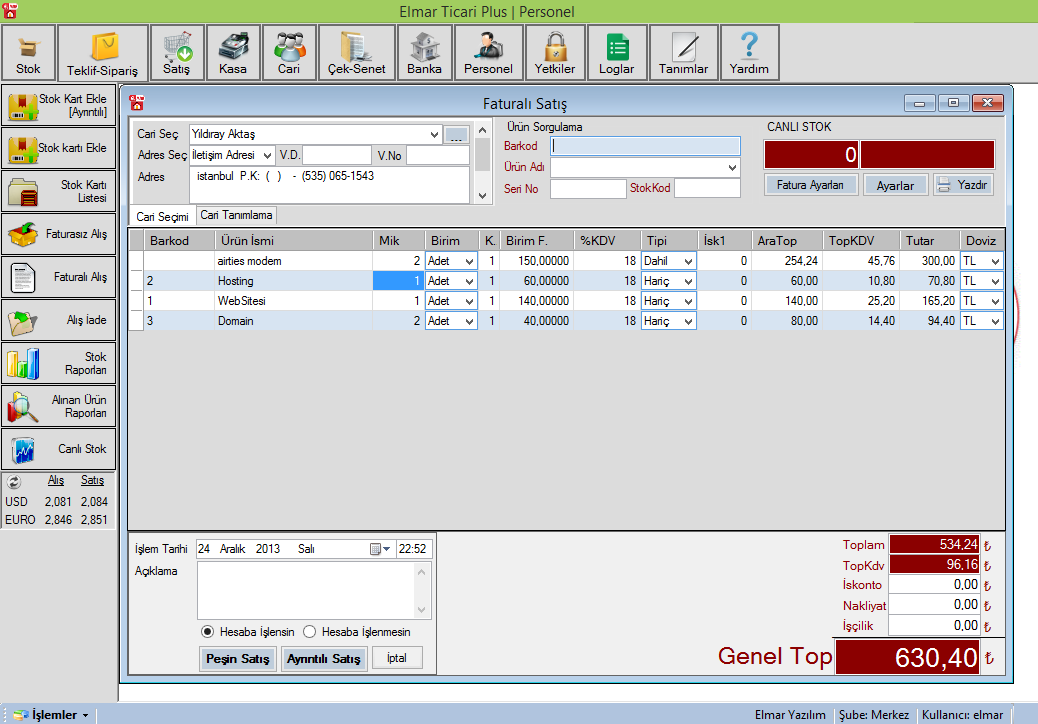
Task: Open the Loglar module
Action: coord(616,53)
